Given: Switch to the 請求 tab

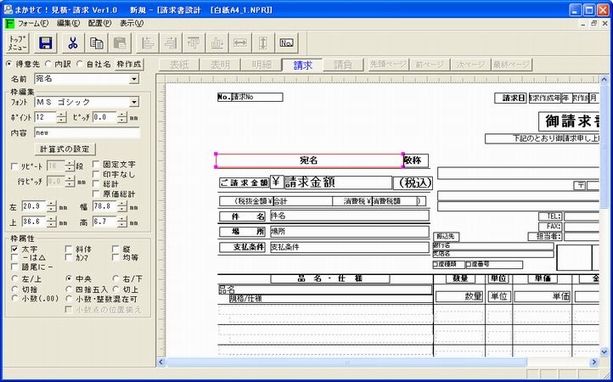Looking at the screenshot, I should point(303,65).
